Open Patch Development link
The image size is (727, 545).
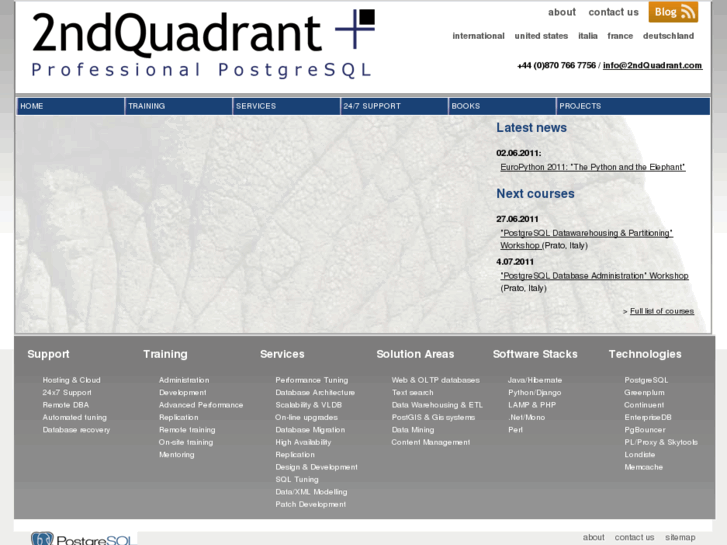[x=311, y=505]
